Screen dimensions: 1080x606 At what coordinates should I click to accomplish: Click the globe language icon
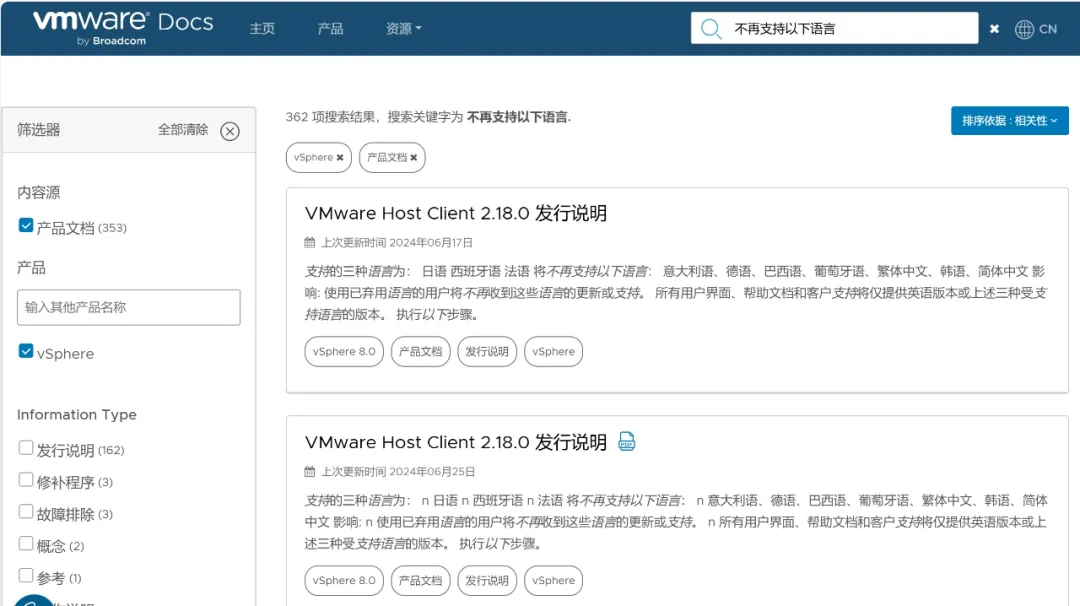point(1024,29)
